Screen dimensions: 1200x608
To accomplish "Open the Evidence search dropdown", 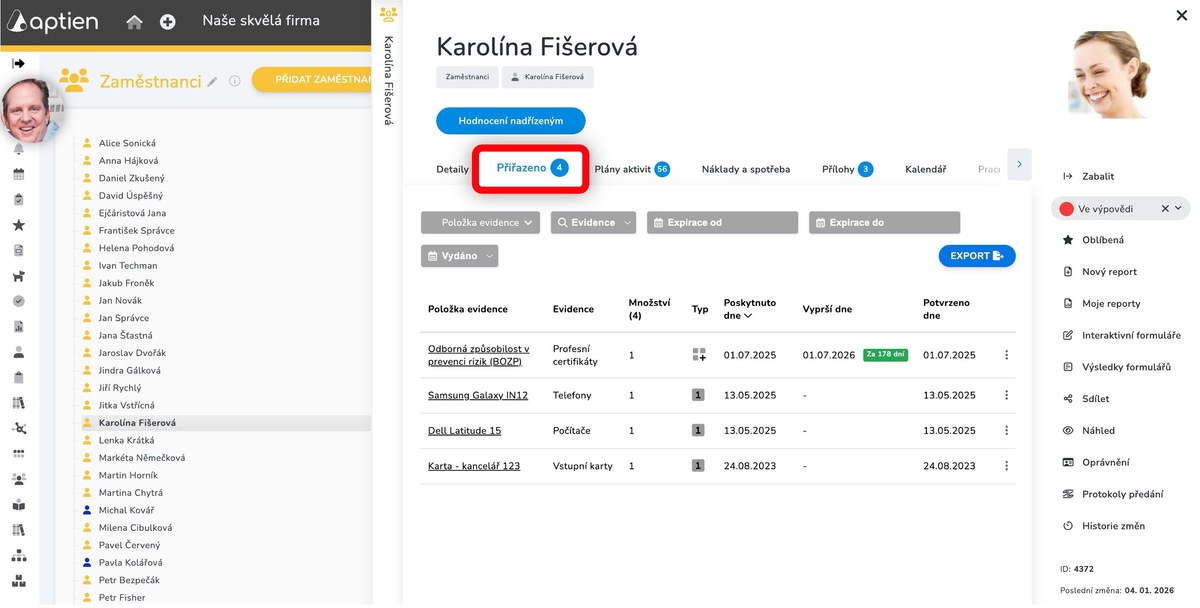I will click(593, 223).
